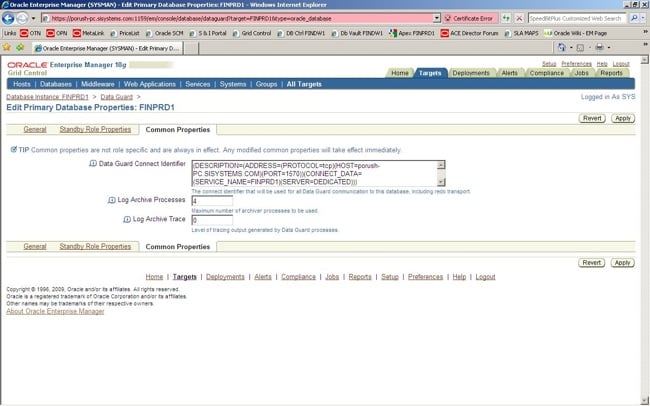The width and height of the screenshot is (650, 406).
Task: Click into the SpeedBitPlus web search box
Action: tap(577, 19)
